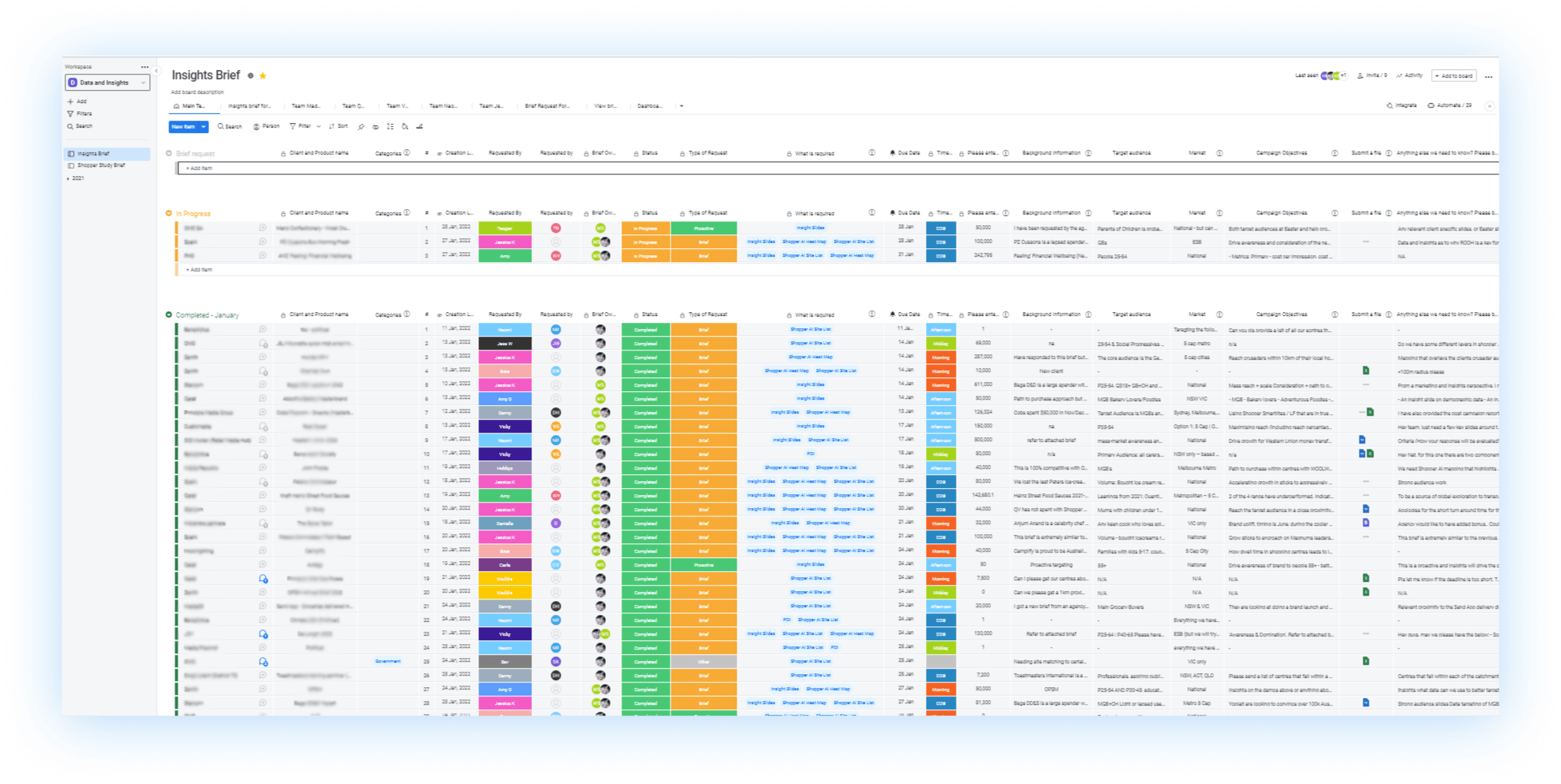Collapse the In Progress group
Screen dimensions: 1561x784
tap(169, 213)
